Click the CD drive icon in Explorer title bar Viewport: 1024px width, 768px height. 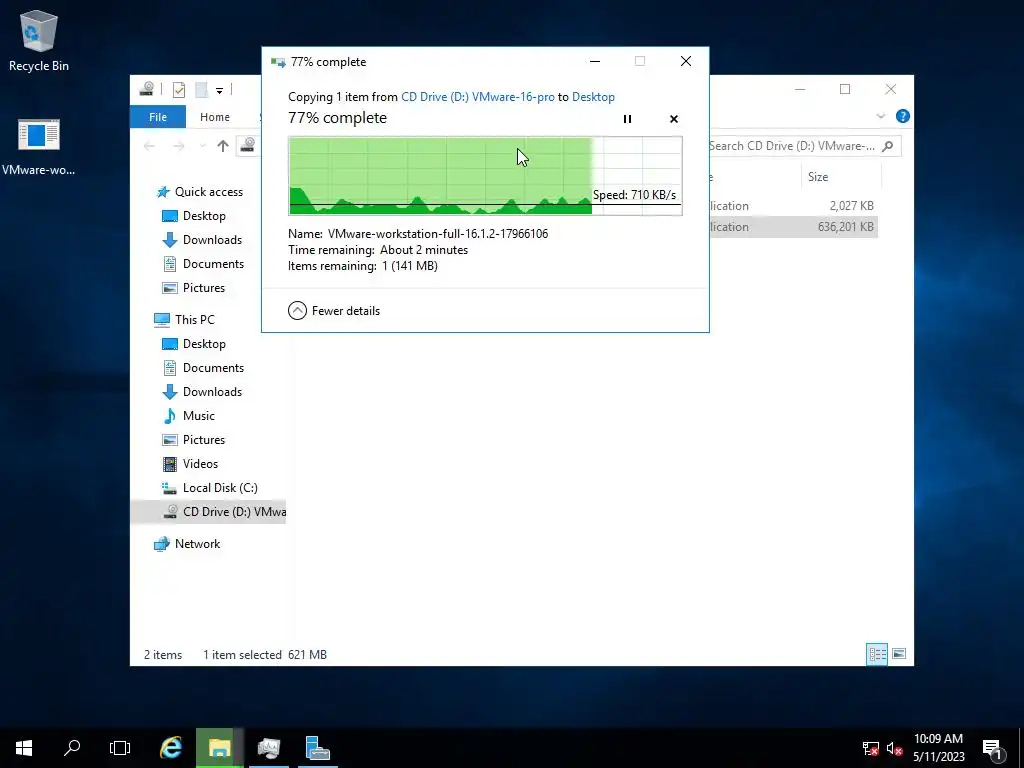(x=147, y=89)
